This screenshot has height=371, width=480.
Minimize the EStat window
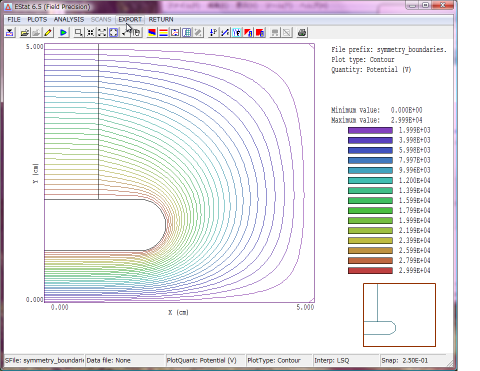(413, 5)
